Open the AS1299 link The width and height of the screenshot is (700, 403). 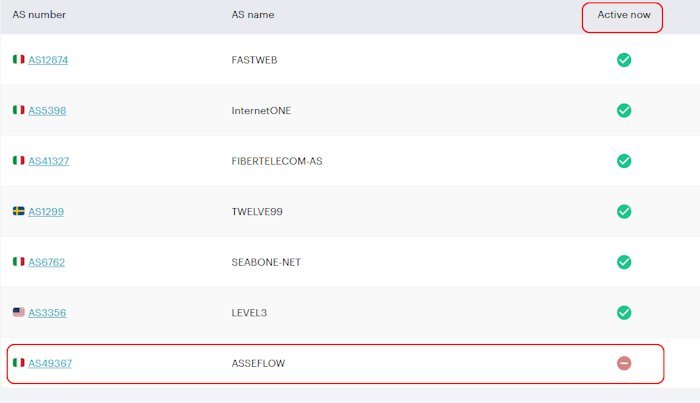[46, 211]
